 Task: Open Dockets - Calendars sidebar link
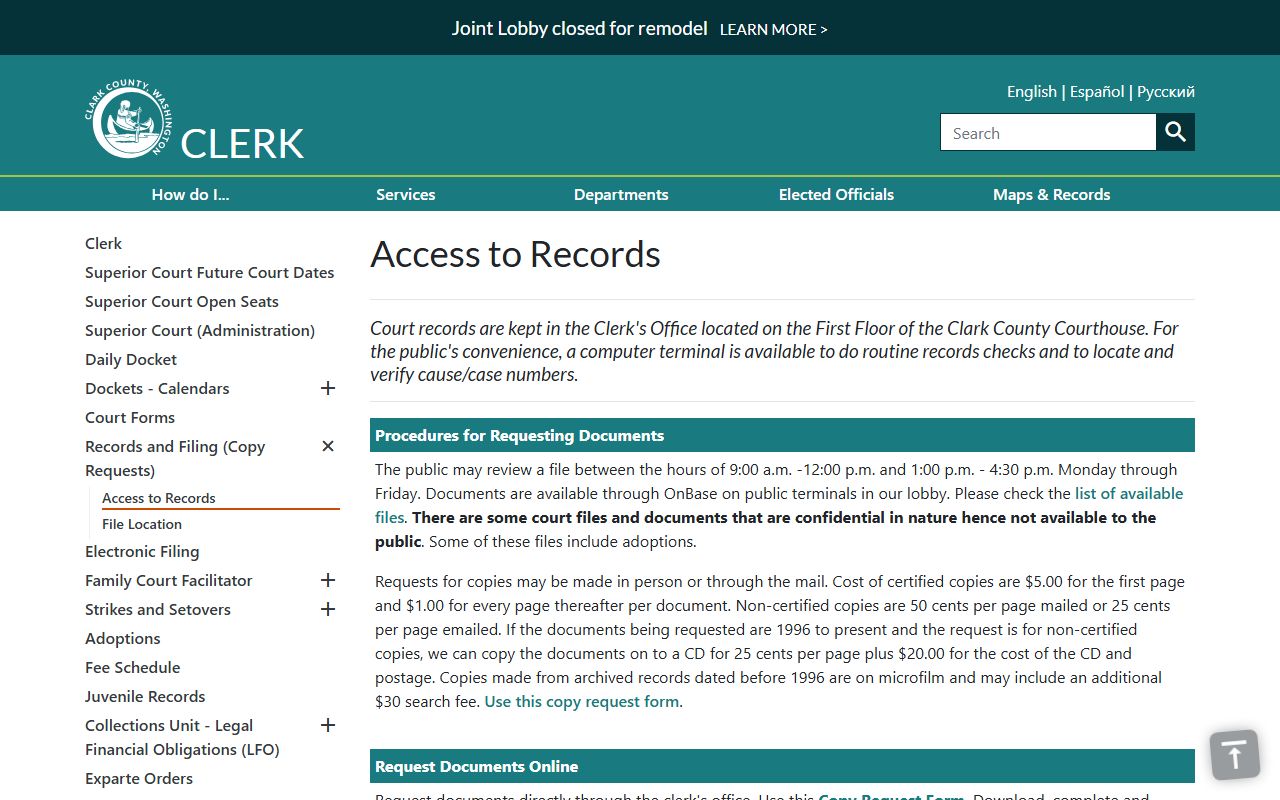pos(157,388)
